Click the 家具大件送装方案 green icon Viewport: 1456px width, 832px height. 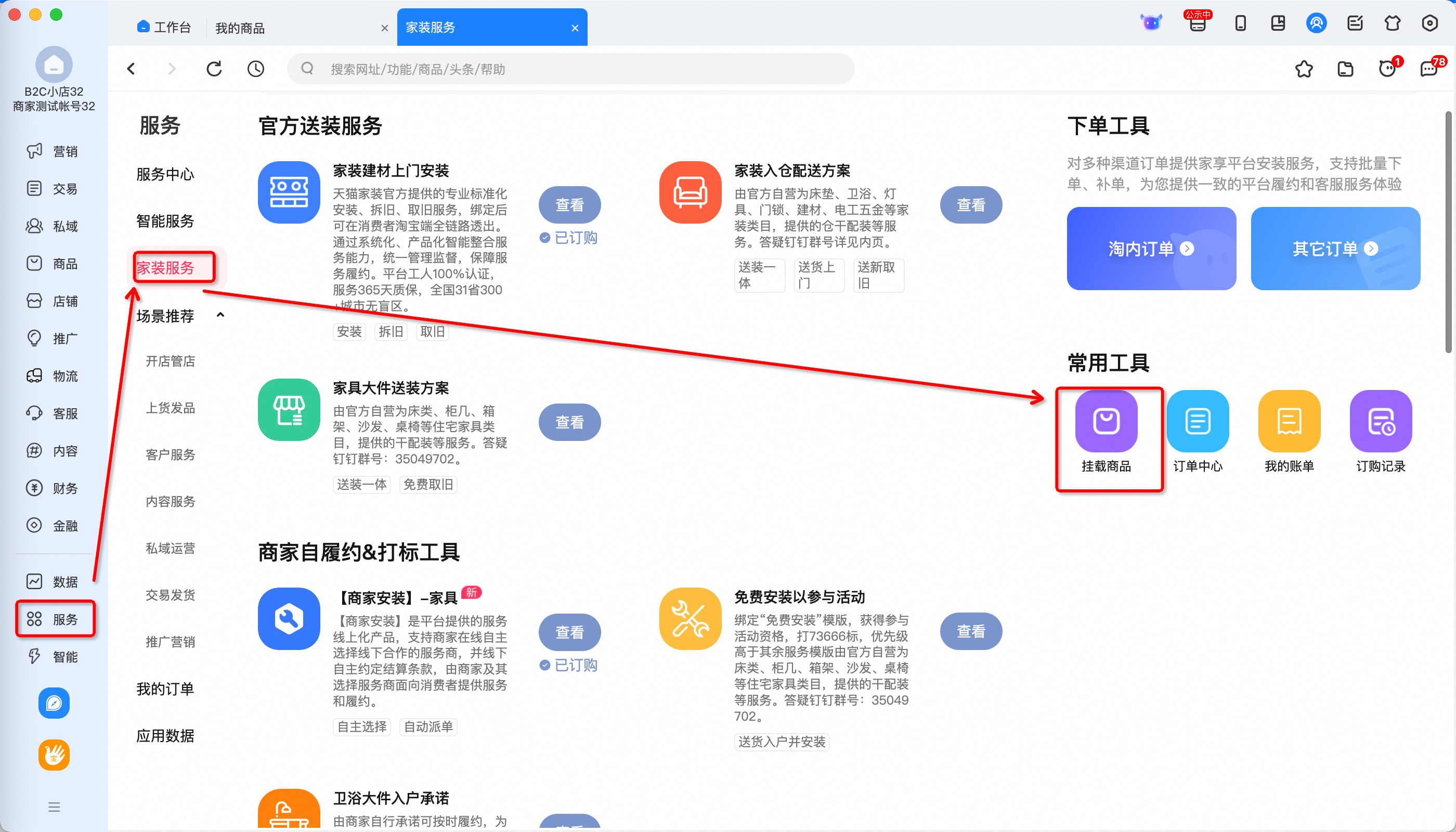[x=289, y=410]
